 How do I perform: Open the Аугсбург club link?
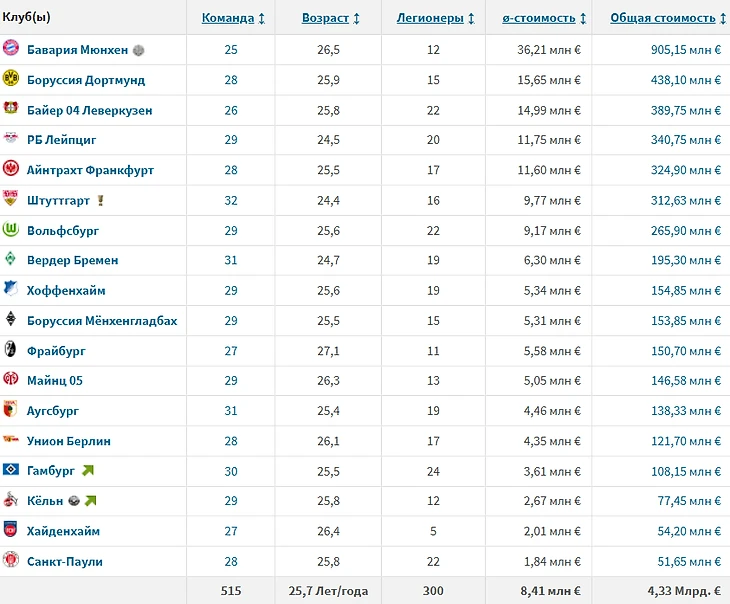tap(53, 411)
